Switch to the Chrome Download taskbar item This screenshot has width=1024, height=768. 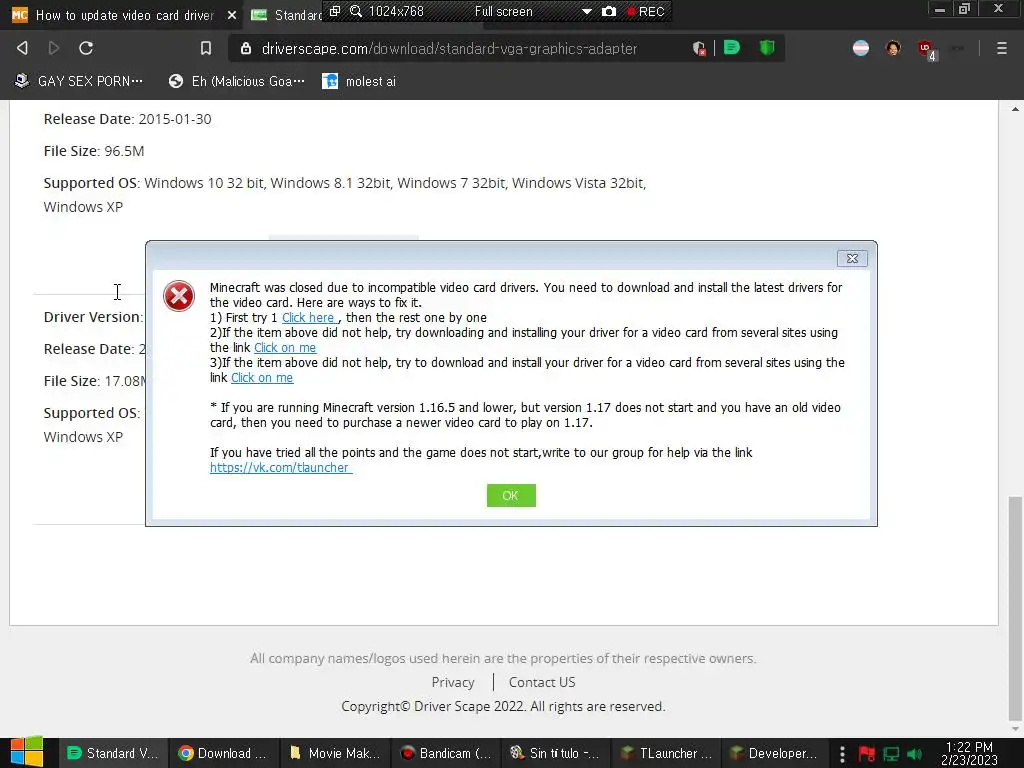click(x=224, y=753)
